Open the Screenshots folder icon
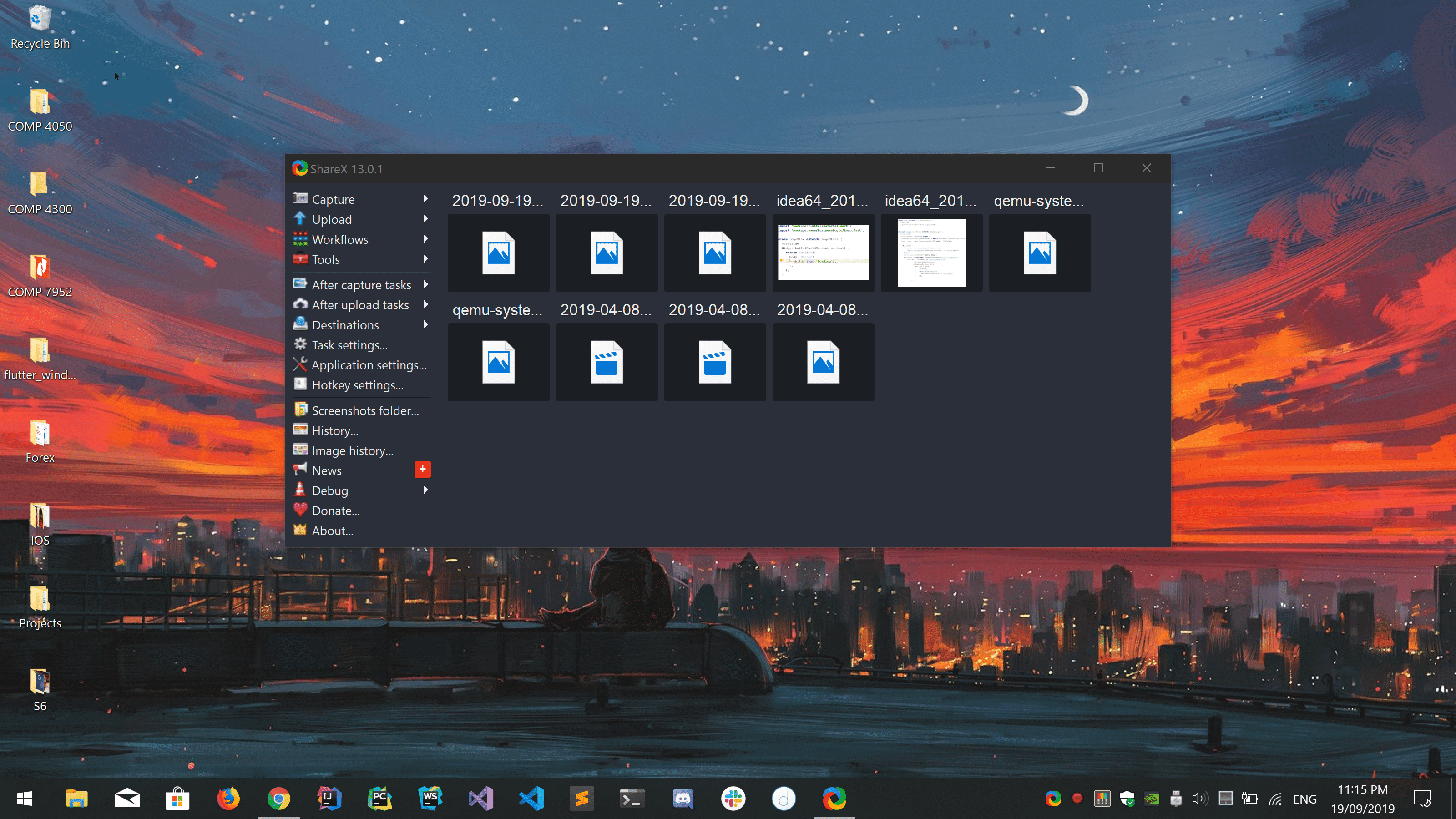 click(x=300, y=410)
